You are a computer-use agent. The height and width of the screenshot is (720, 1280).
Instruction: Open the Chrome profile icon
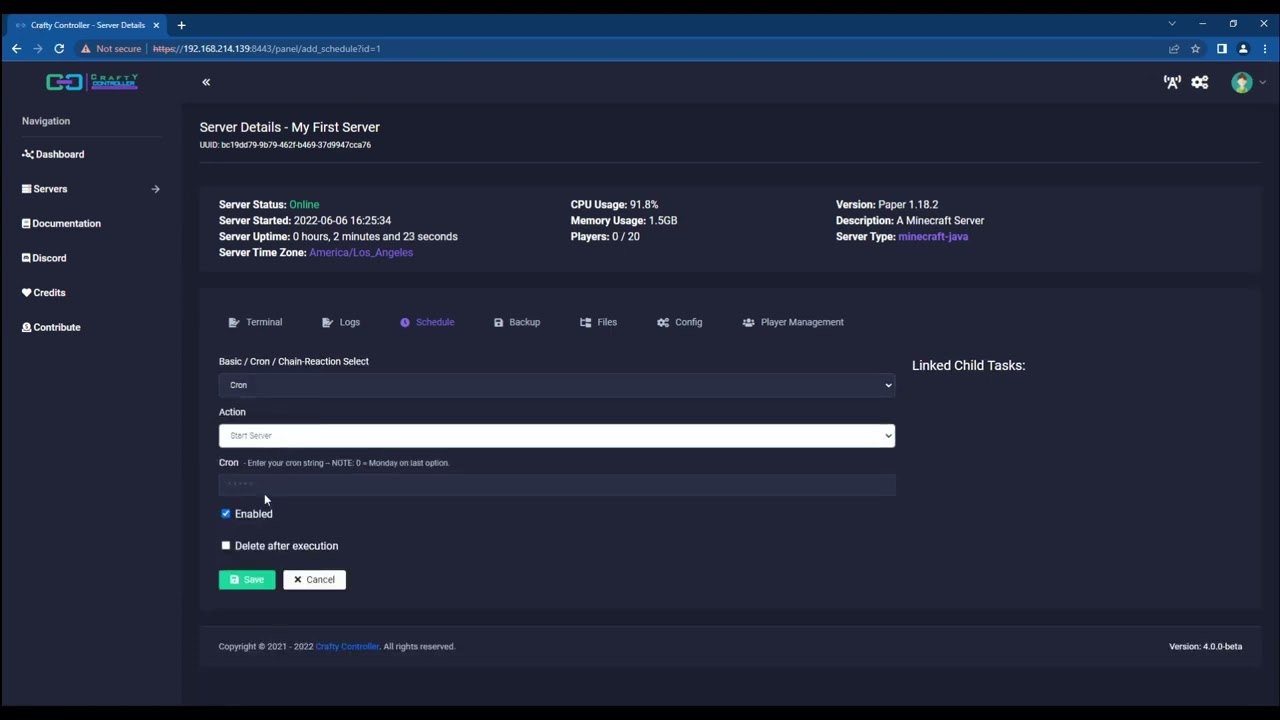(x=1243, y=49)
